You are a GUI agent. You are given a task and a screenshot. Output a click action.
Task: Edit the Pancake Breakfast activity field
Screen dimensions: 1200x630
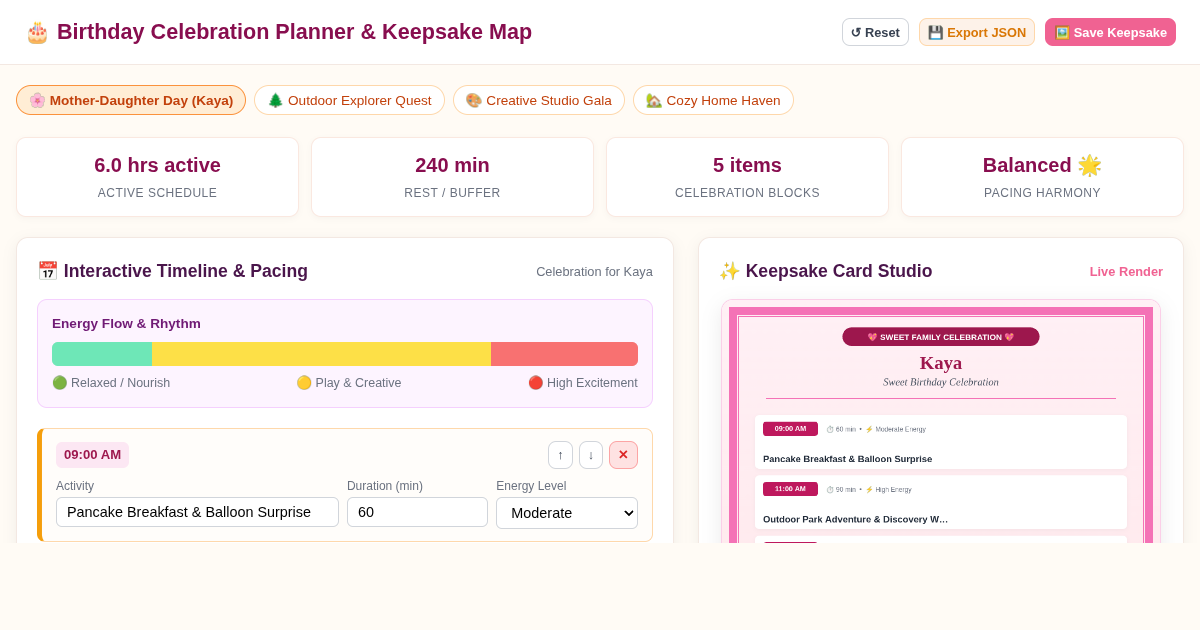coord(197,512)
